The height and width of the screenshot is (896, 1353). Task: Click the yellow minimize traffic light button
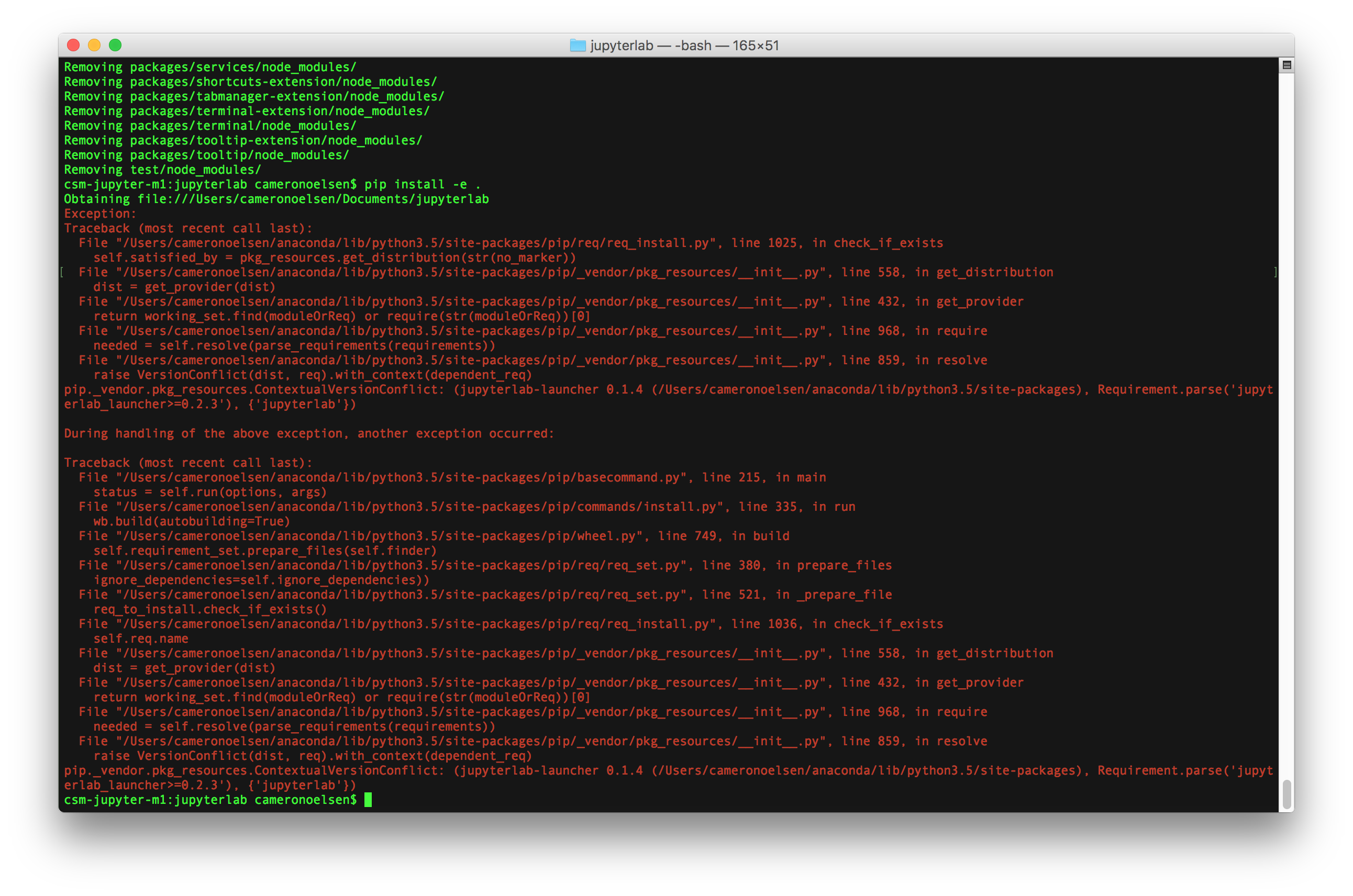(94, 44)
